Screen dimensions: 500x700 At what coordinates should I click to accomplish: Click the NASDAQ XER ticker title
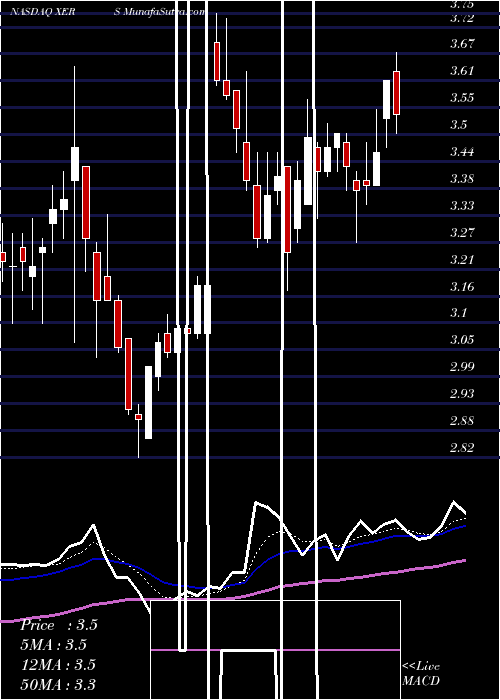(43, 12)
